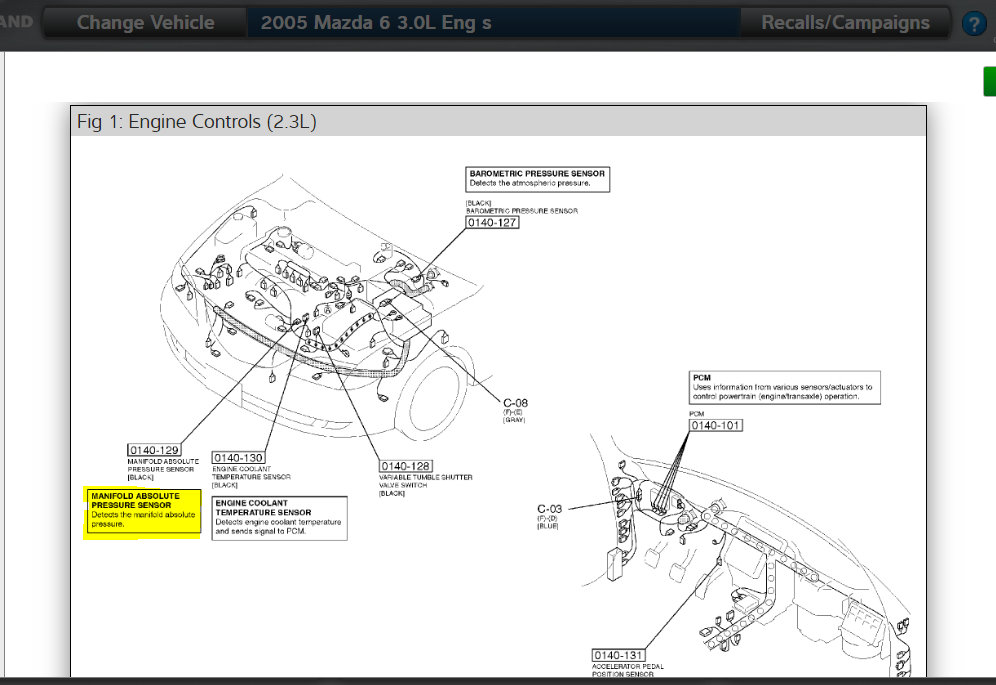The height and width of the screenshot is (685, 996).
Task: Click the Engine Coolant Temperature Sensor [BLACK] caption
Action: click(x=252, y=477)
